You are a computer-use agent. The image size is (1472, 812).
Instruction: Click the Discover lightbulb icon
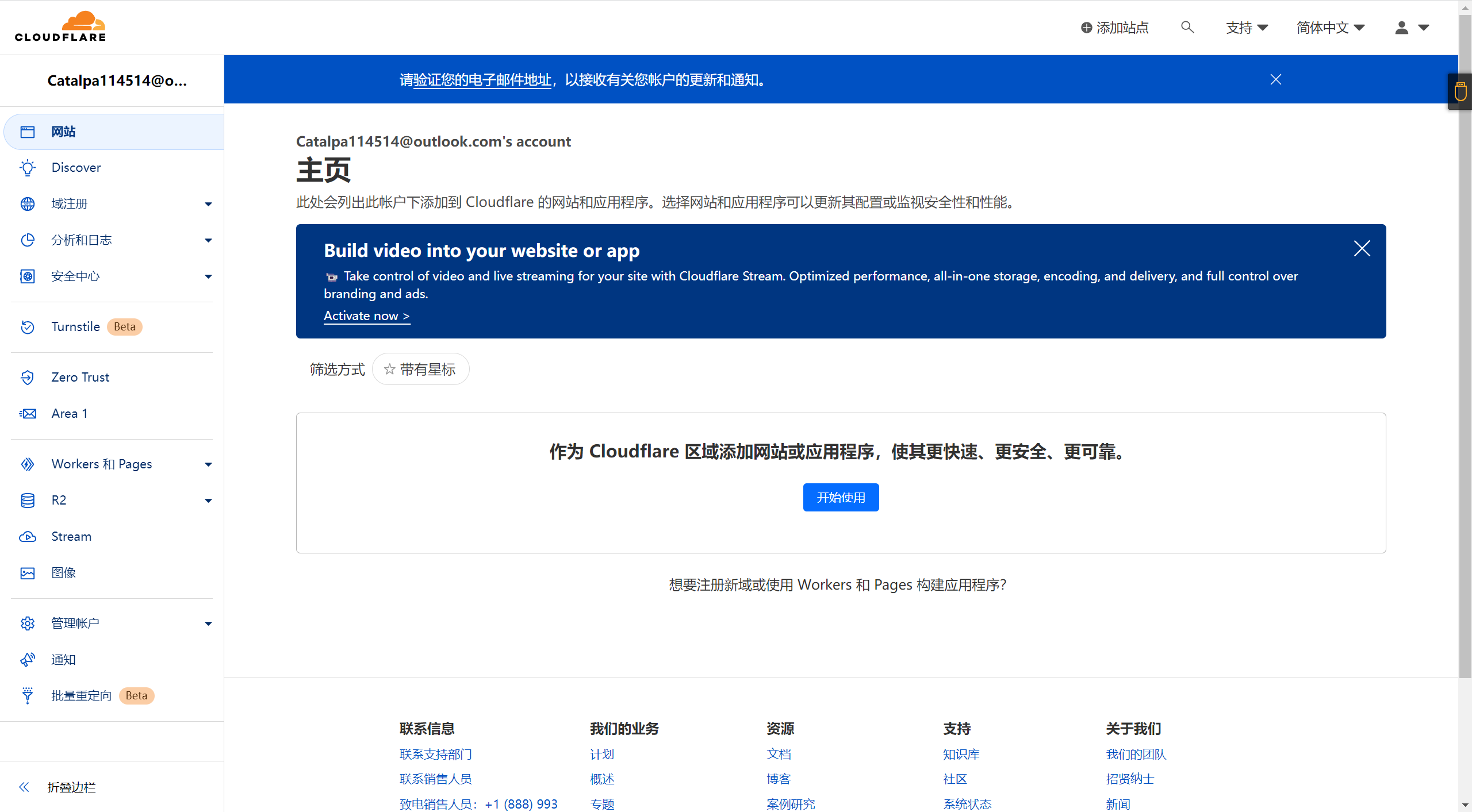click(x=28, y=168)
